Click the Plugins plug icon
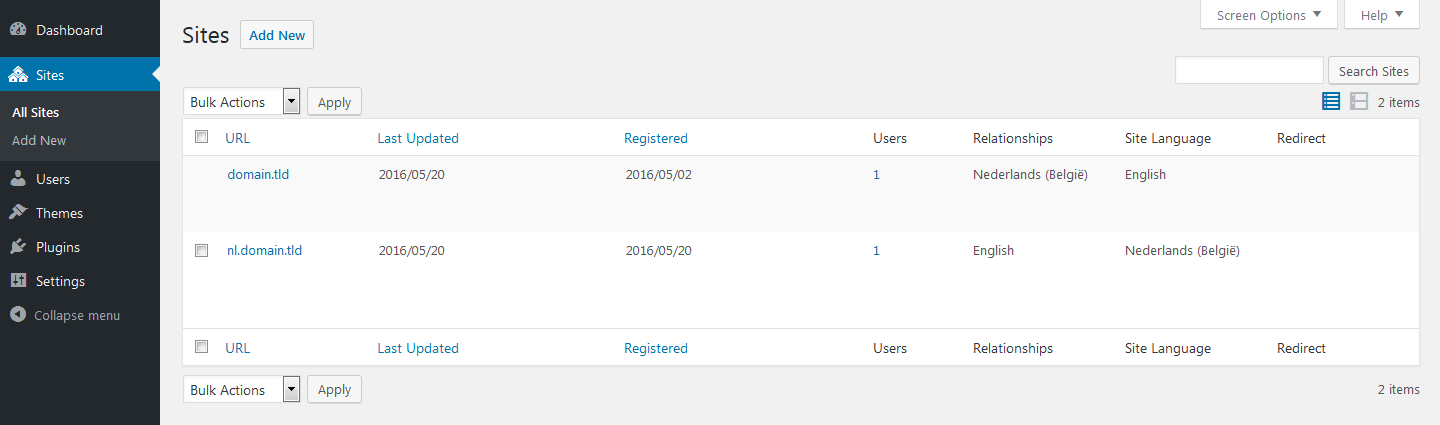The image size is (1440, 425). (18, 247)
